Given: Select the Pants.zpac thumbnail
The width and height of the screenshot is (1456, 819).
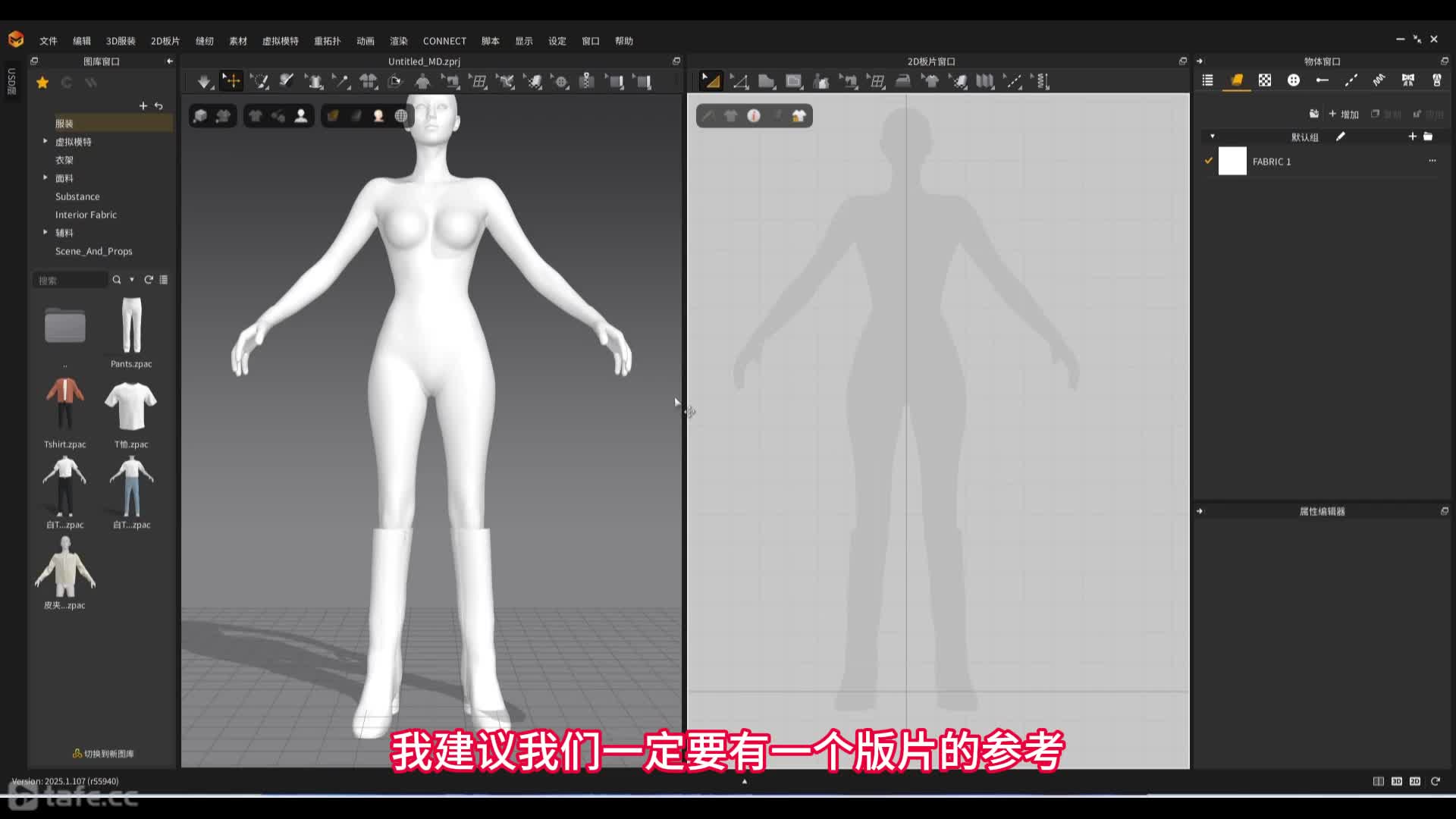Looking at the screenshot, I should (131, 326).
